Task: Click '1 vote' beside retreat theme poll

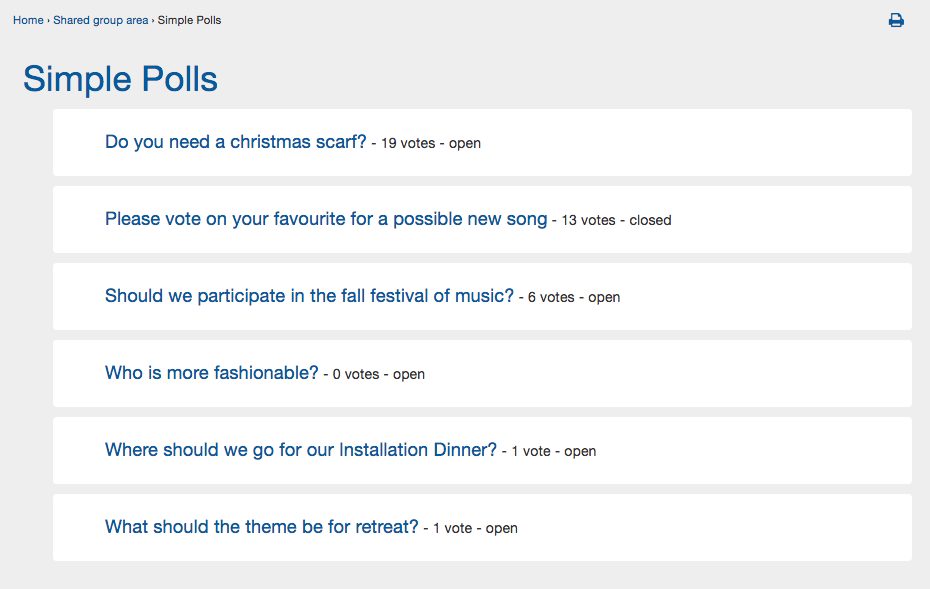Action: click(x=453, y=528)
